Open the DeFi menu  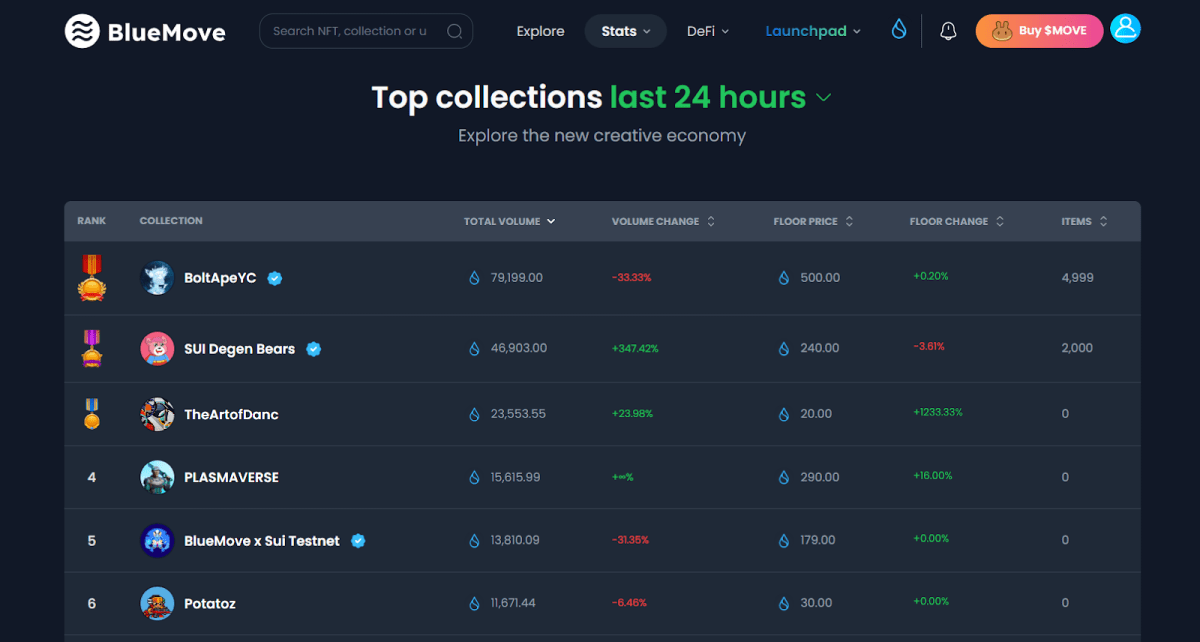click(708, 31)
